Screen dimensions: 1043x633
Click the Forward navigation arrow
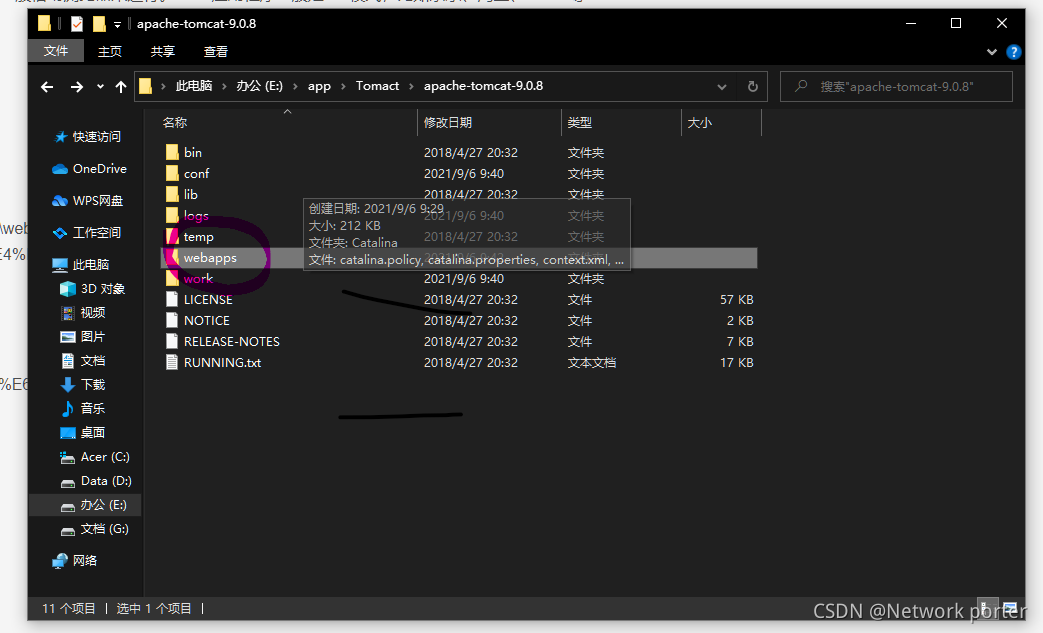(76, 86)
